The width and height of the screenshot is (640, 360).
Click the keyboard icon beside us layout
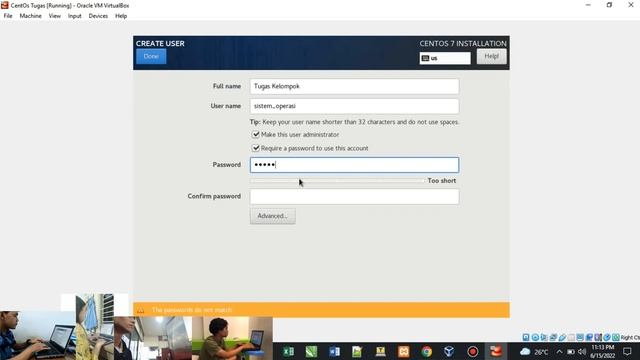[425, 58]
